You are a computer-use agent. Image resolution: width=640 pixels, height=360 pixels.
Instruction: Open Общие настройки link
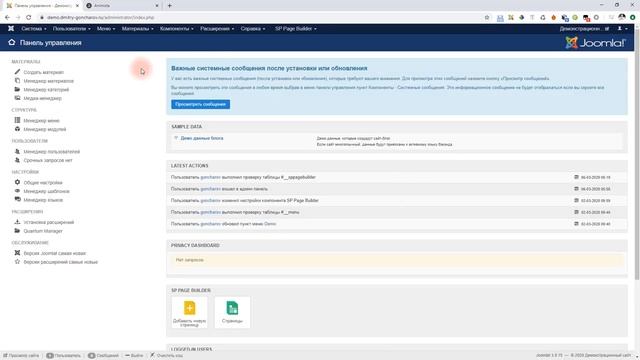click(x=43, y=182)
